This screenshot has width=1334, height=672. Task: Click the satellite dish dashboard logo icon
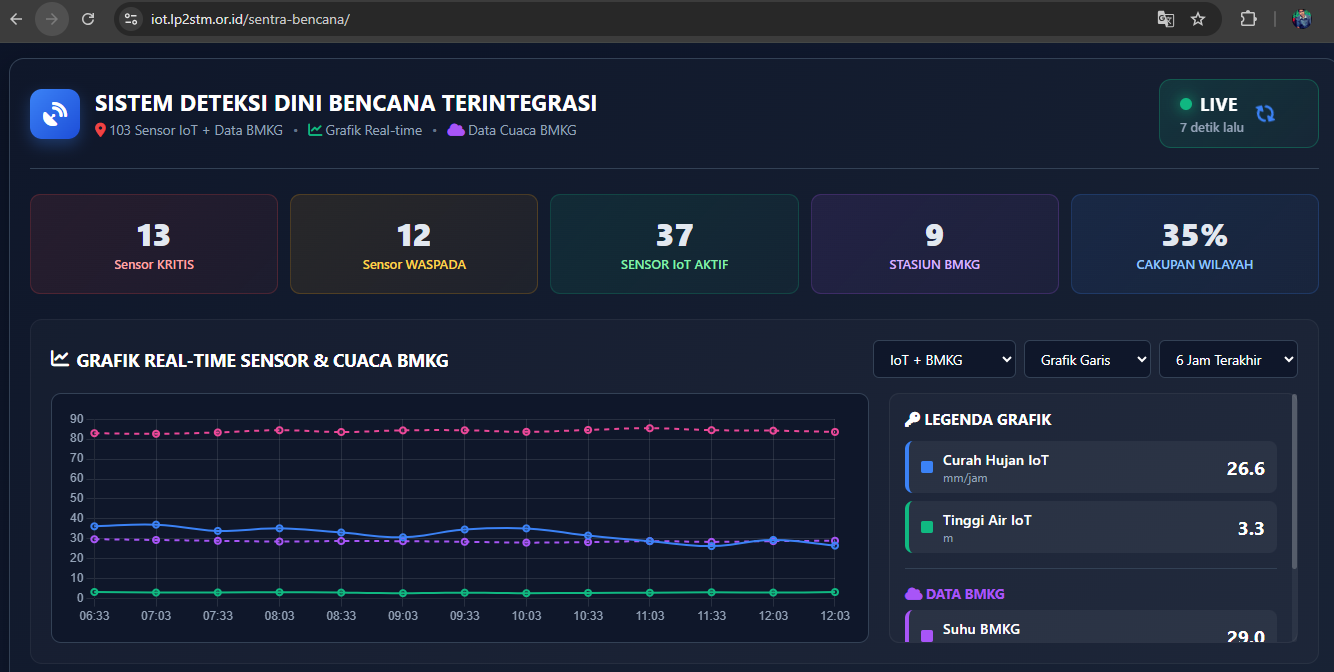pyautogui.click(x=54, y=113)
